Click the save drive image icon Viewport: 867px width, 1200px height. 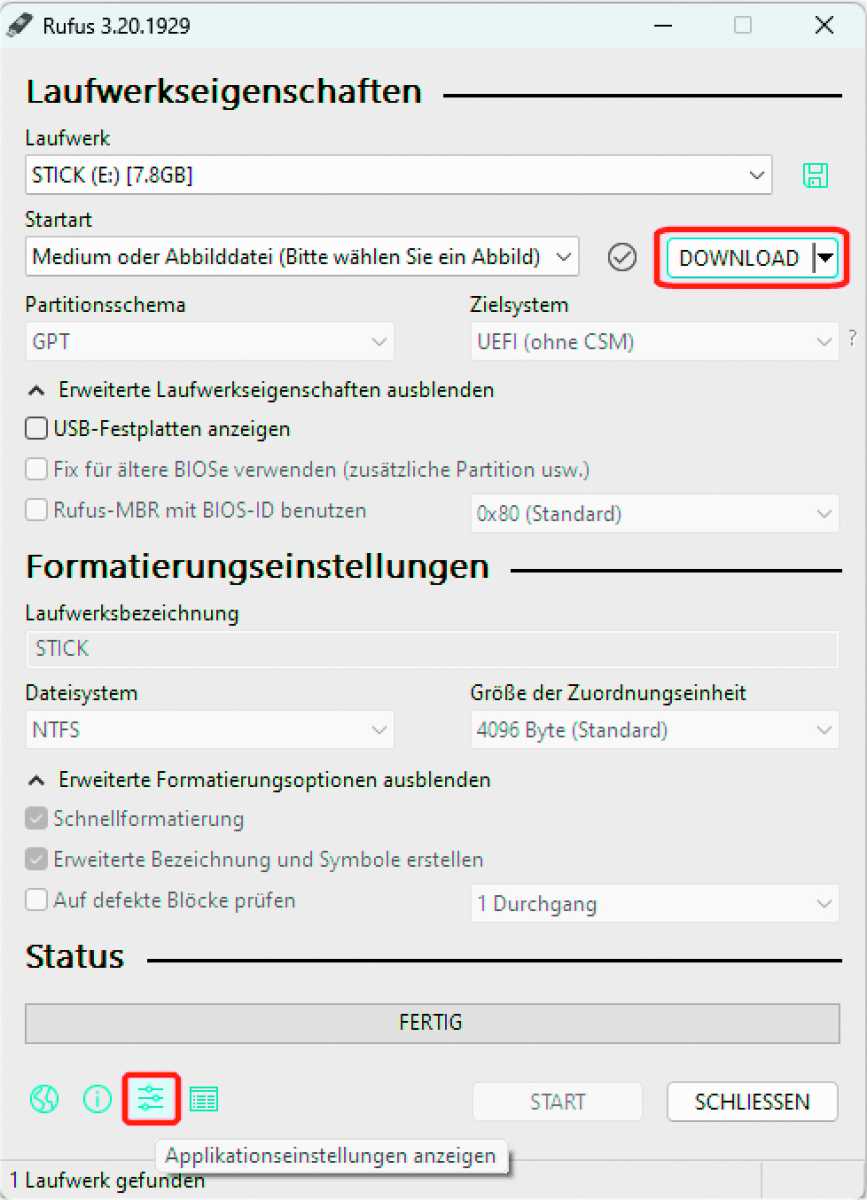click(815, 176)
